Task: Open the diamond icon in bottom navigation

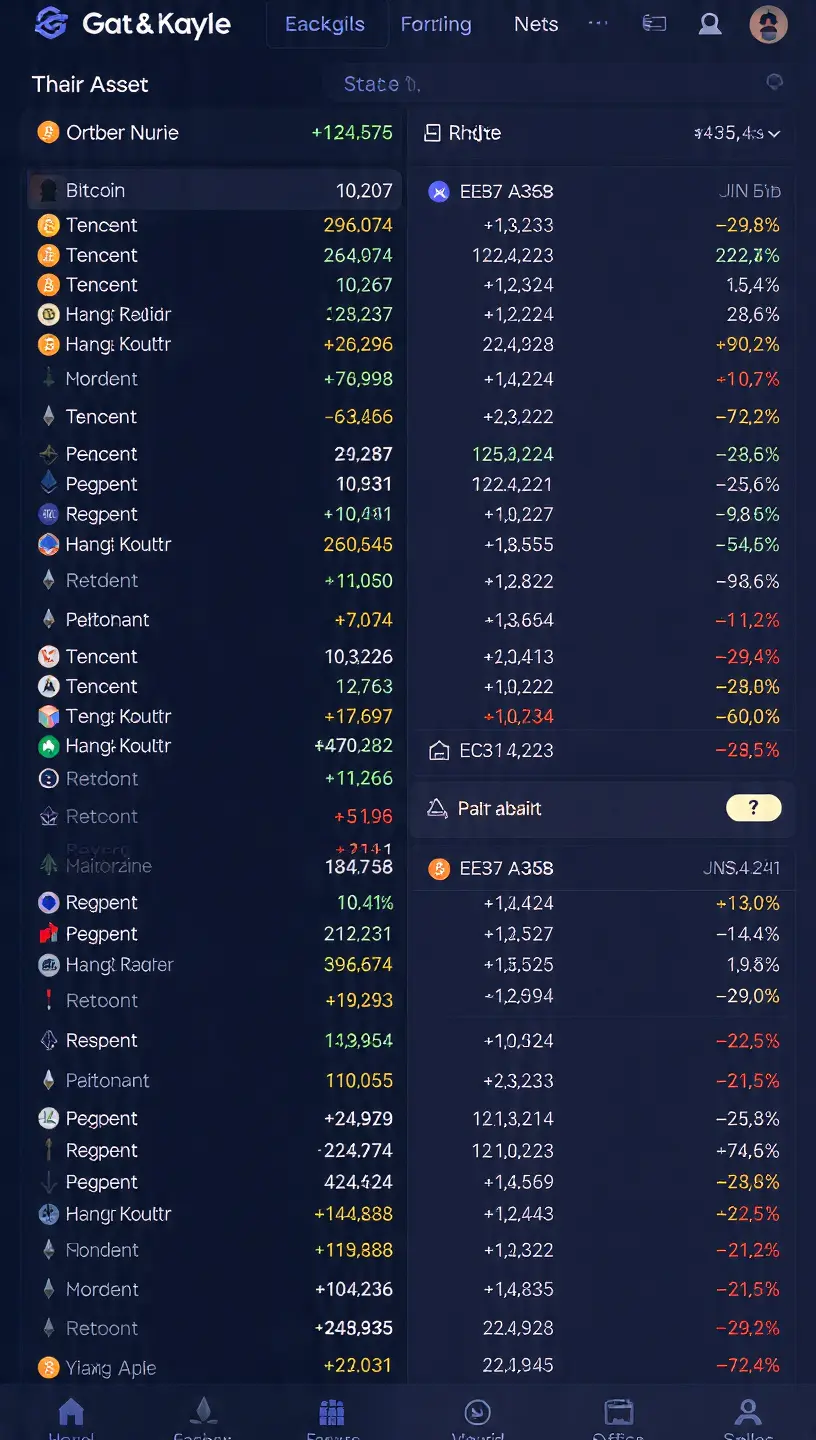Action: coord(203,1411)
